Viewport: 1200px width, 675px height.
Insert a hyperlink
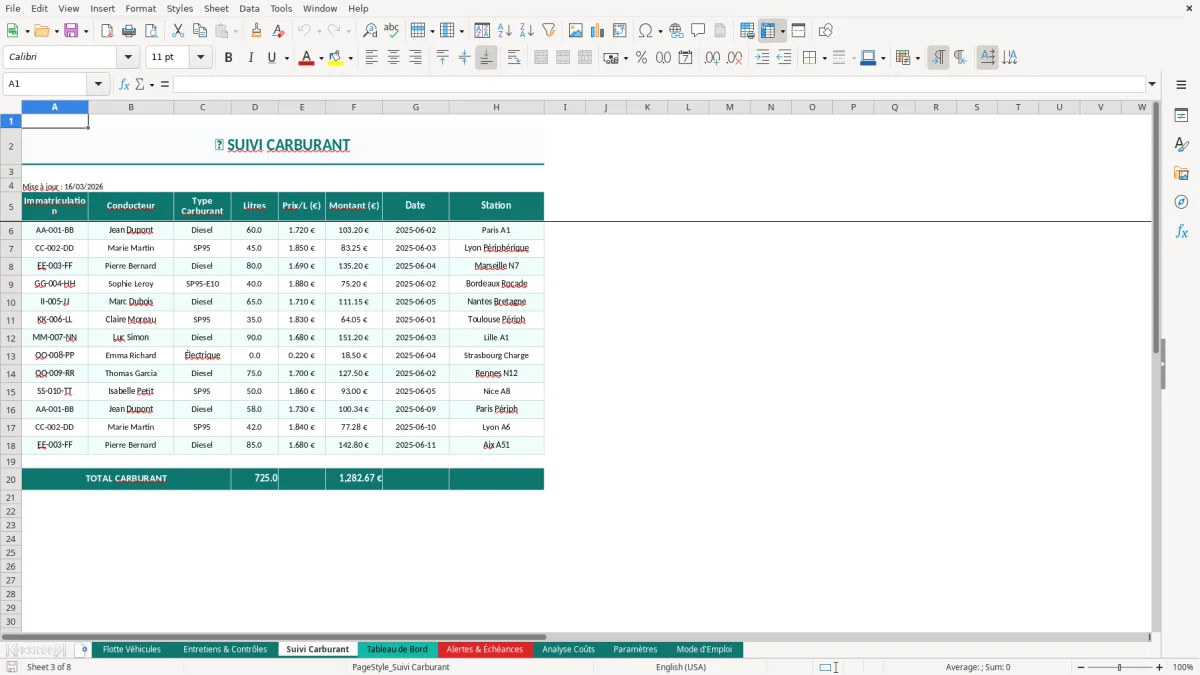(x=676, y=31)
